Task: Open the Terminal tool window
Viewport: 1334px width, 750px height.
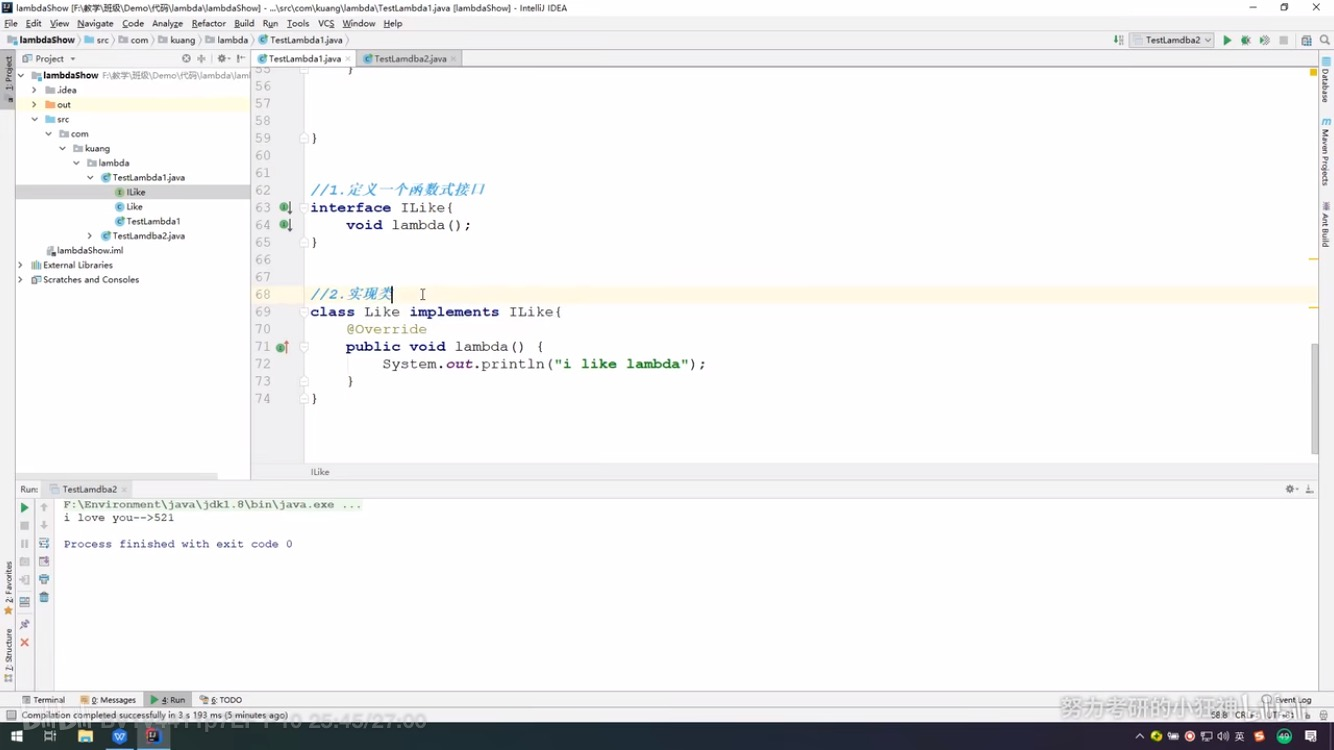Action: coord(43,700)
